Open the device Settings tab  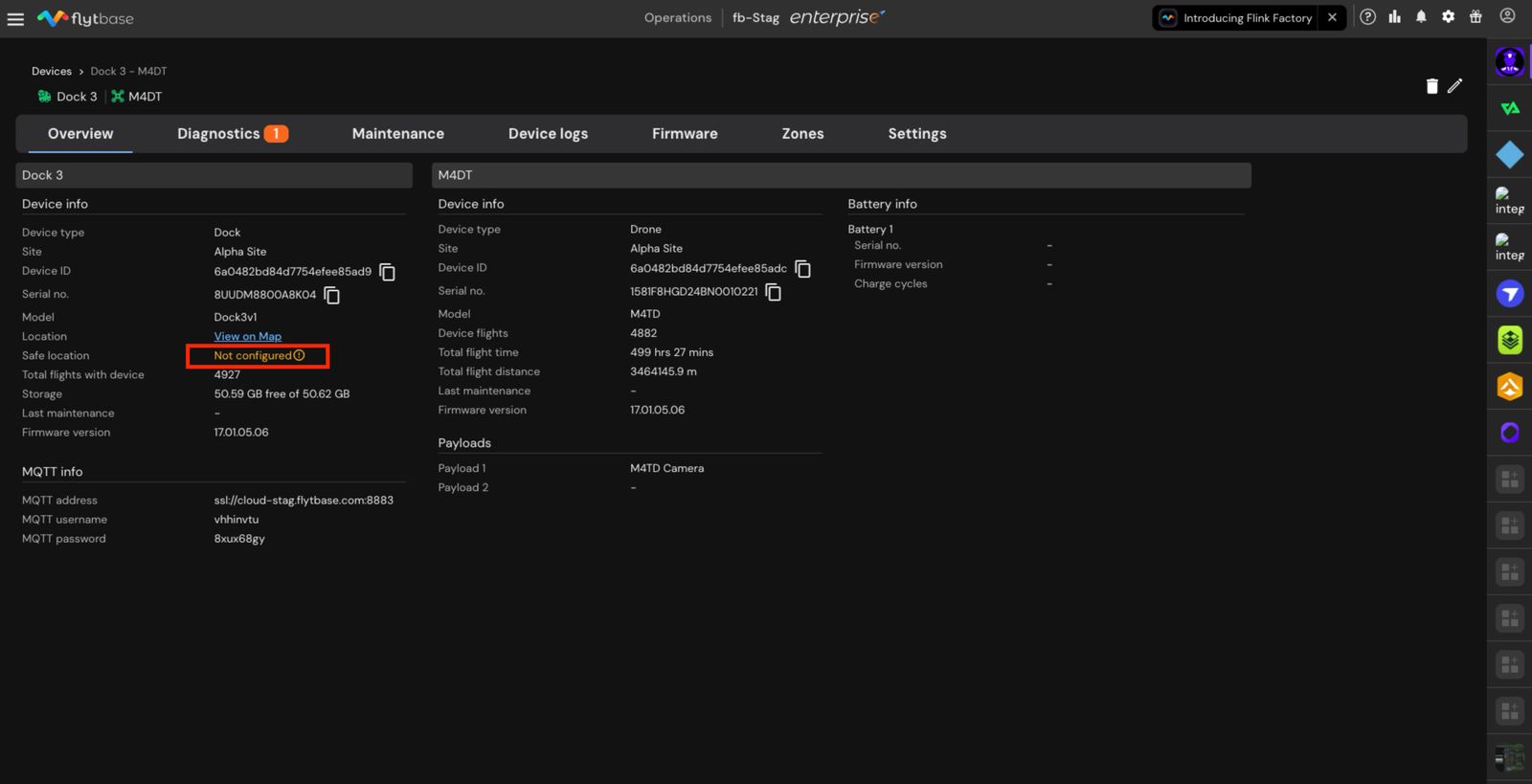(917, 134)
